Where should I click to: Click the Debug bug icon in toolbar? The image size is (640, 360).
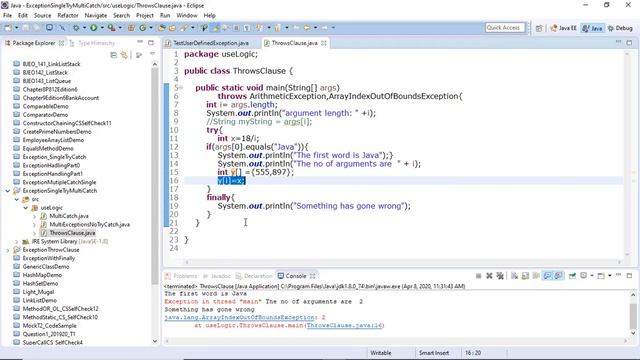click(76, 28)
